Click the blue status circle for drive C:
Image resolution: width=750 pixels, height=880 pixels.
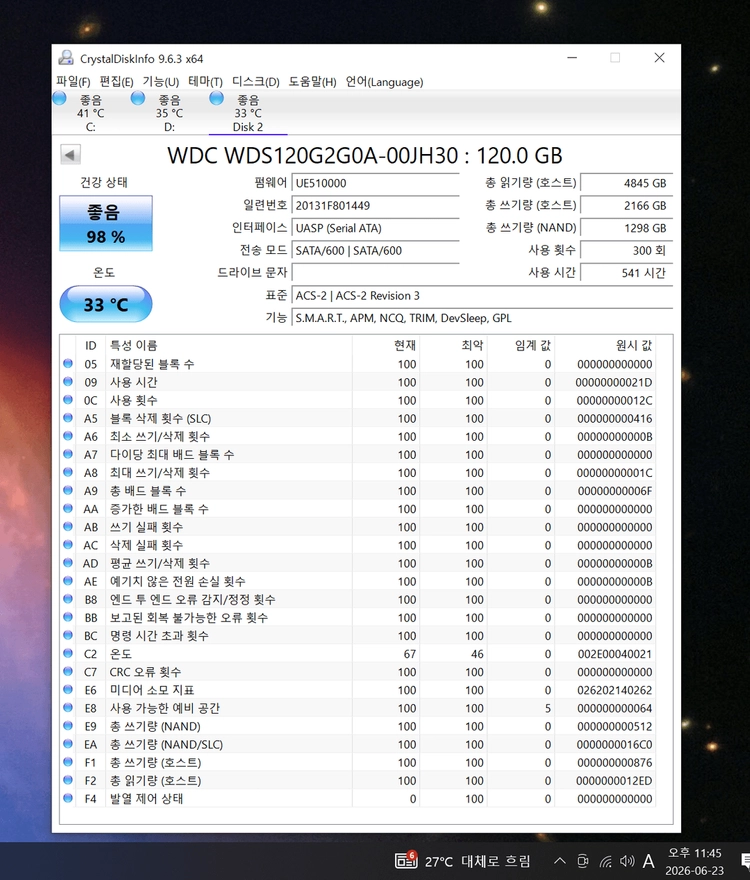[60, 98]
